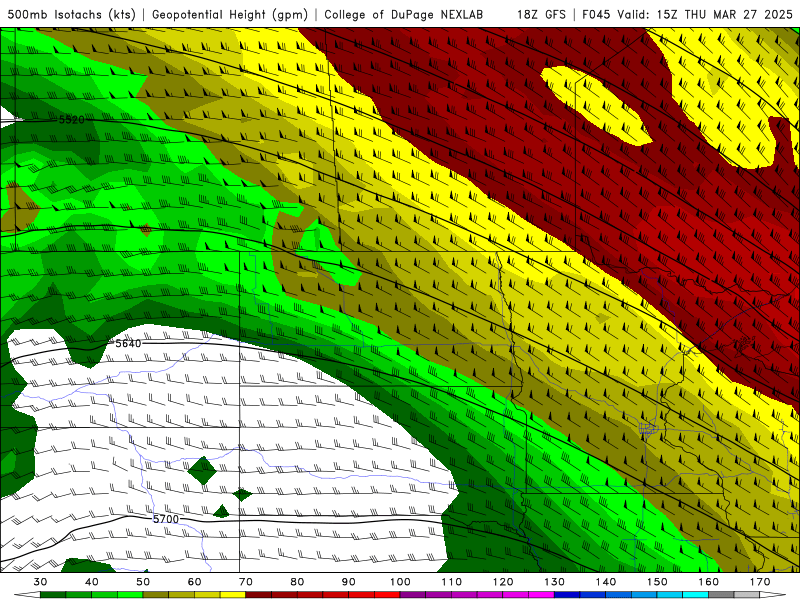Viewport: 800px width, 600px height.
Task: Click the "500mb Isotachs (kts)" title text
Action: click(x=71, y=14)
